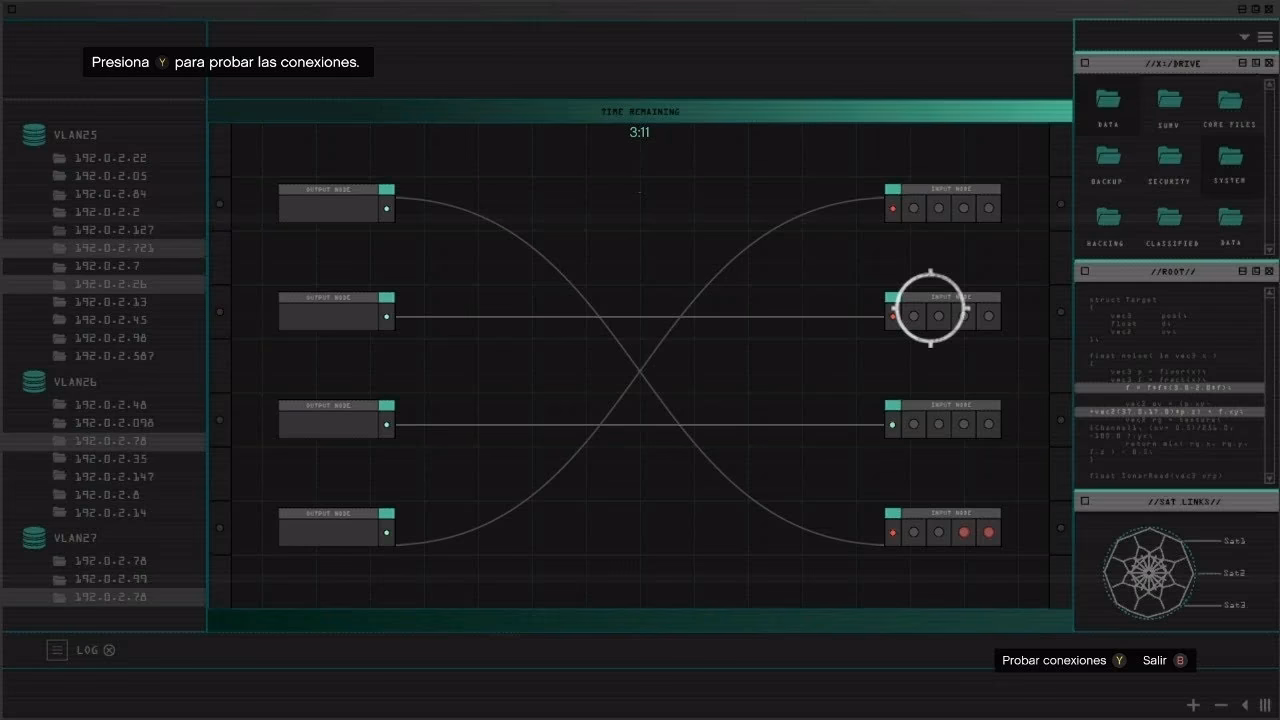Click the LOG label
The height and width of the screenshot is (720, 1280).
(87, 650)
